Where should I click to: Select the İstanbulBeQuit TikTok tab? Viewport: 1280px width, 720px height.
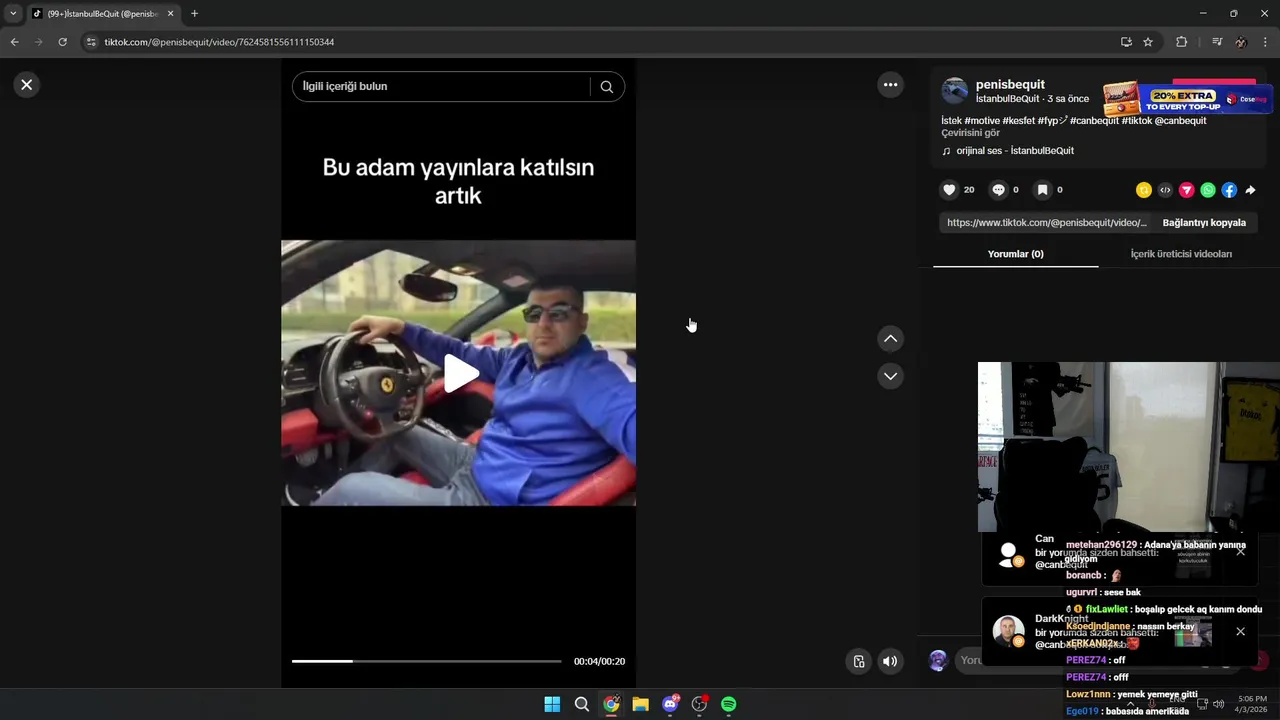pos(103,14)
